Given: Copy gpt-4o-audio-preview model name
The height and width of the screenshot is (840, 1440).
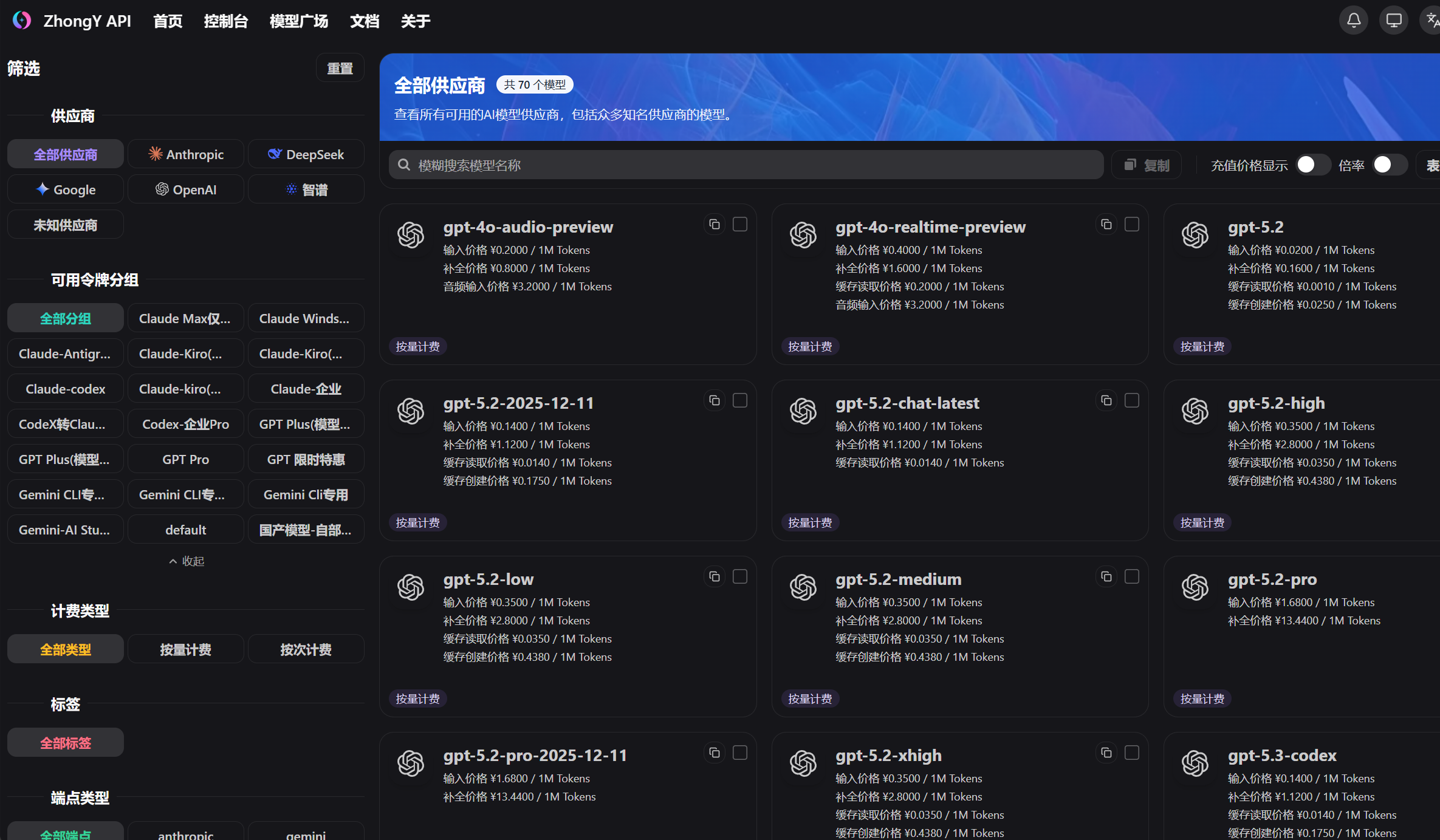Looking at the screenshot, I should (x=715, y=224).
